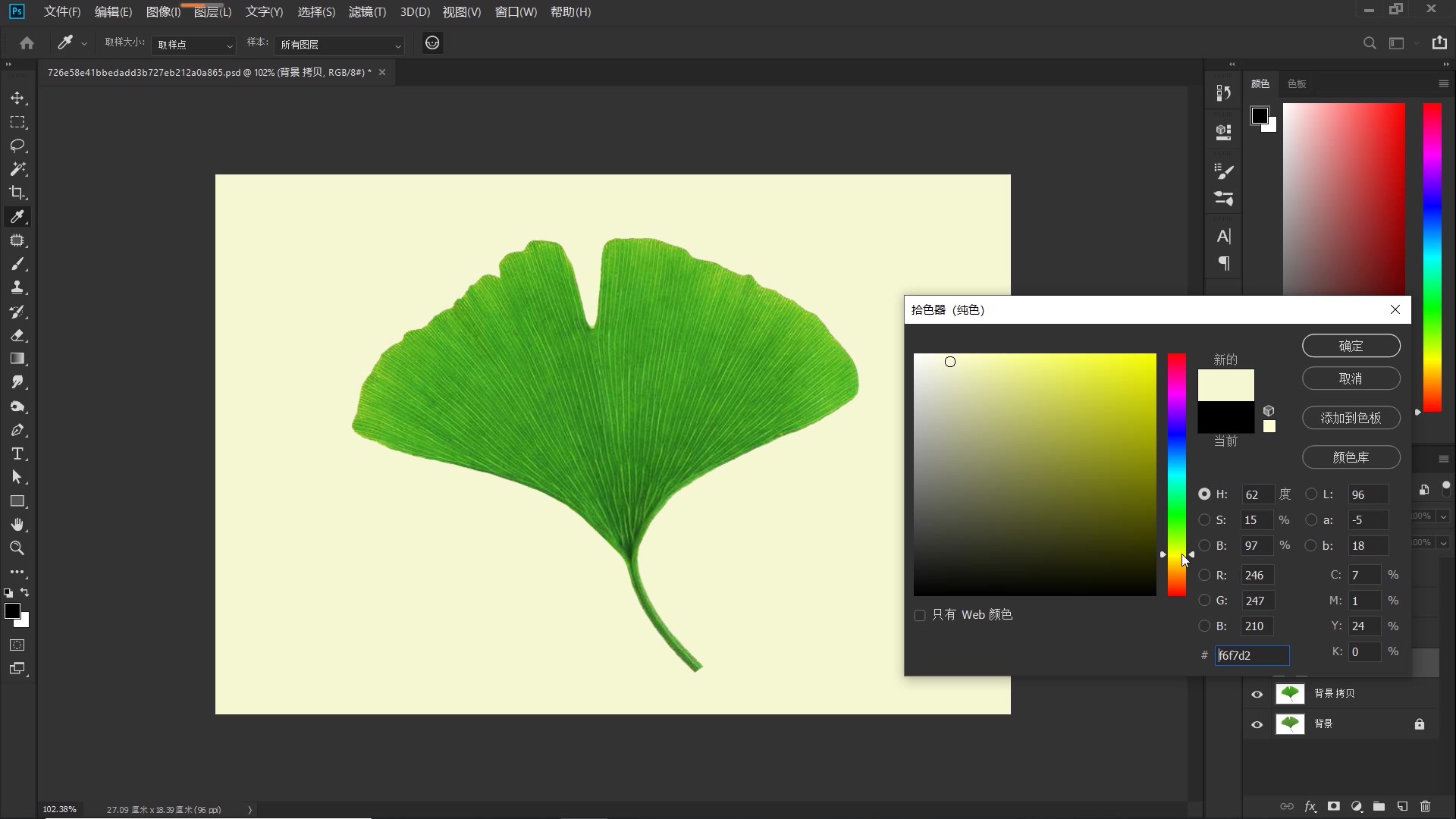This screenshot has width=1456, height=819.
Task: Enable the 只有 Web 颜色 checkbox
Action: coord(920,615)
